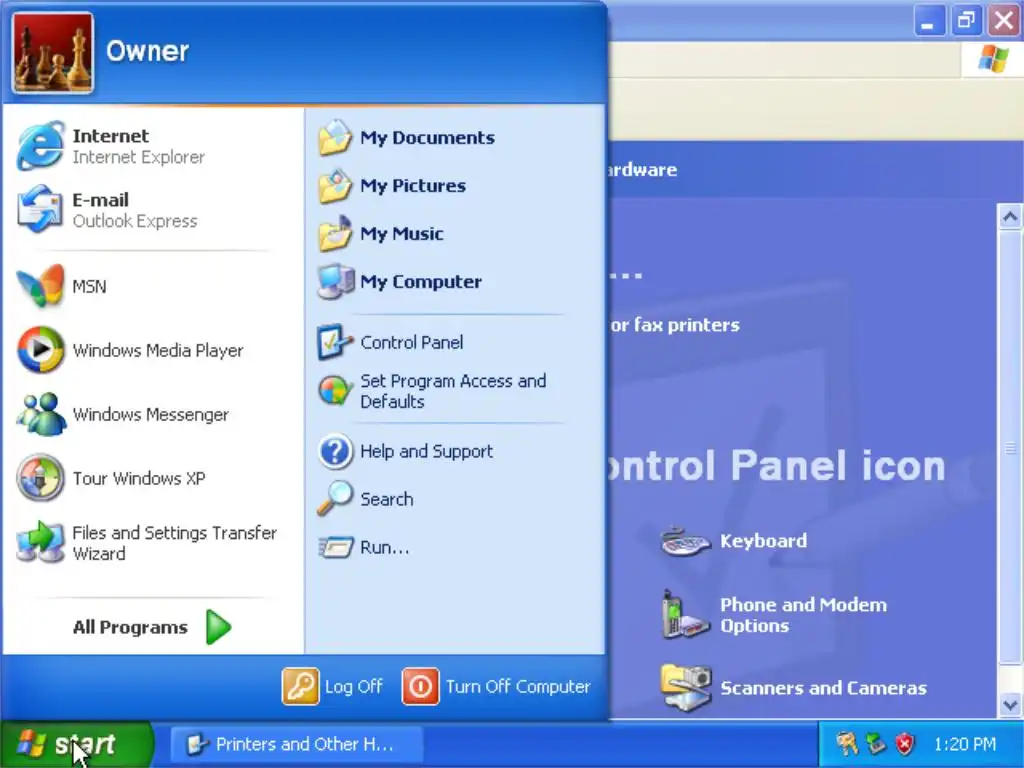Click the Log Off button
This screenshot has width=1024, height=768.
click(x=332, y=686)
